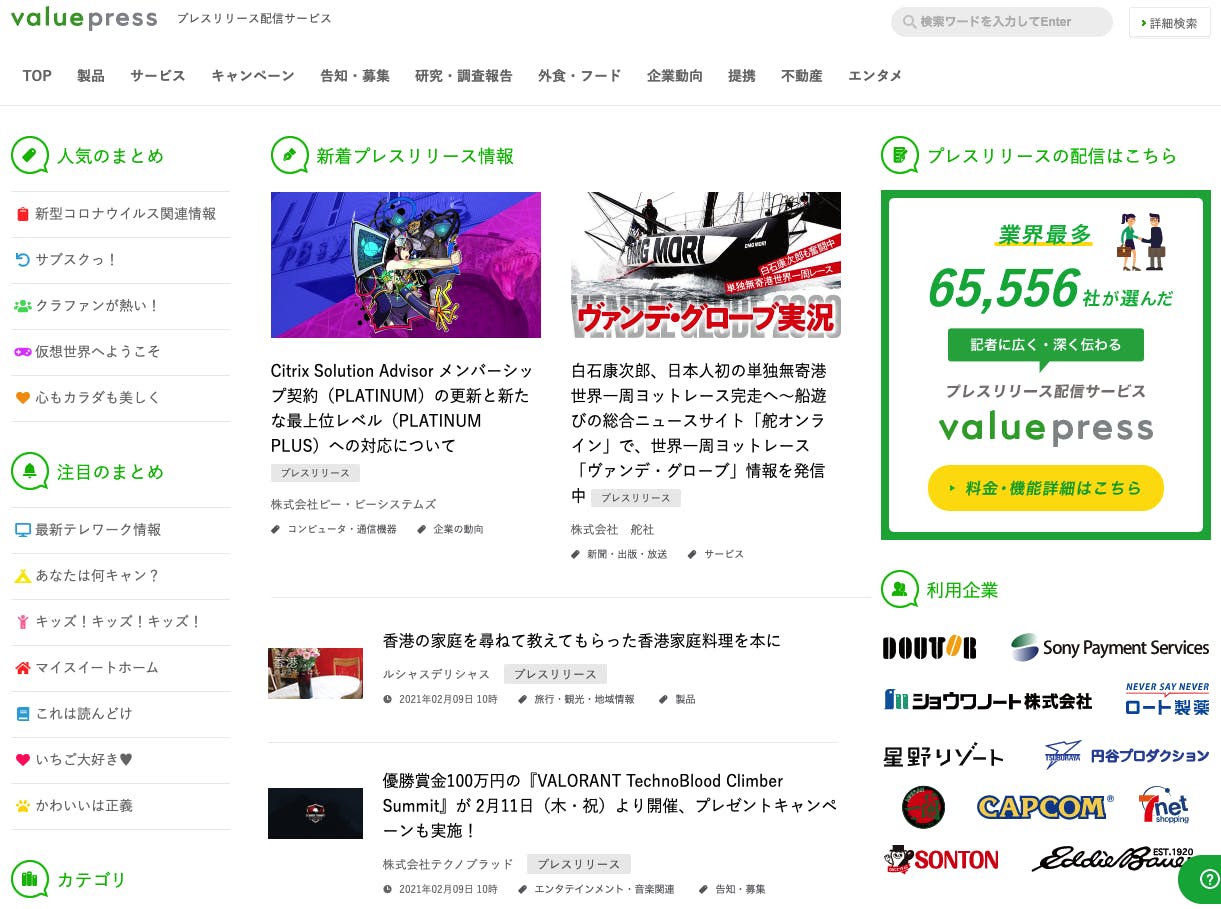1221x909 pixels.
Task: Click the 7net shopping logo
Action: click(x=1164, y=806)
